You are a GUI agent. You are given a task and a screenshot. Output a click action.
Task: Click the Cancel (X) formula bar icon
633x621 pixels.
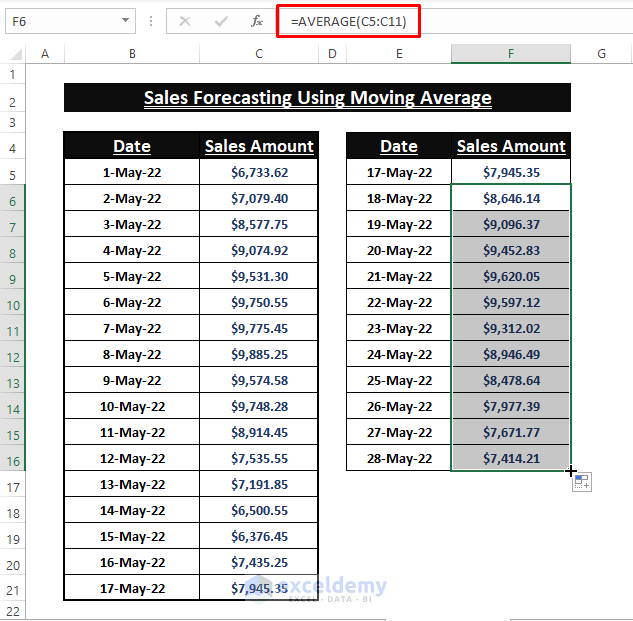point(185,21)
